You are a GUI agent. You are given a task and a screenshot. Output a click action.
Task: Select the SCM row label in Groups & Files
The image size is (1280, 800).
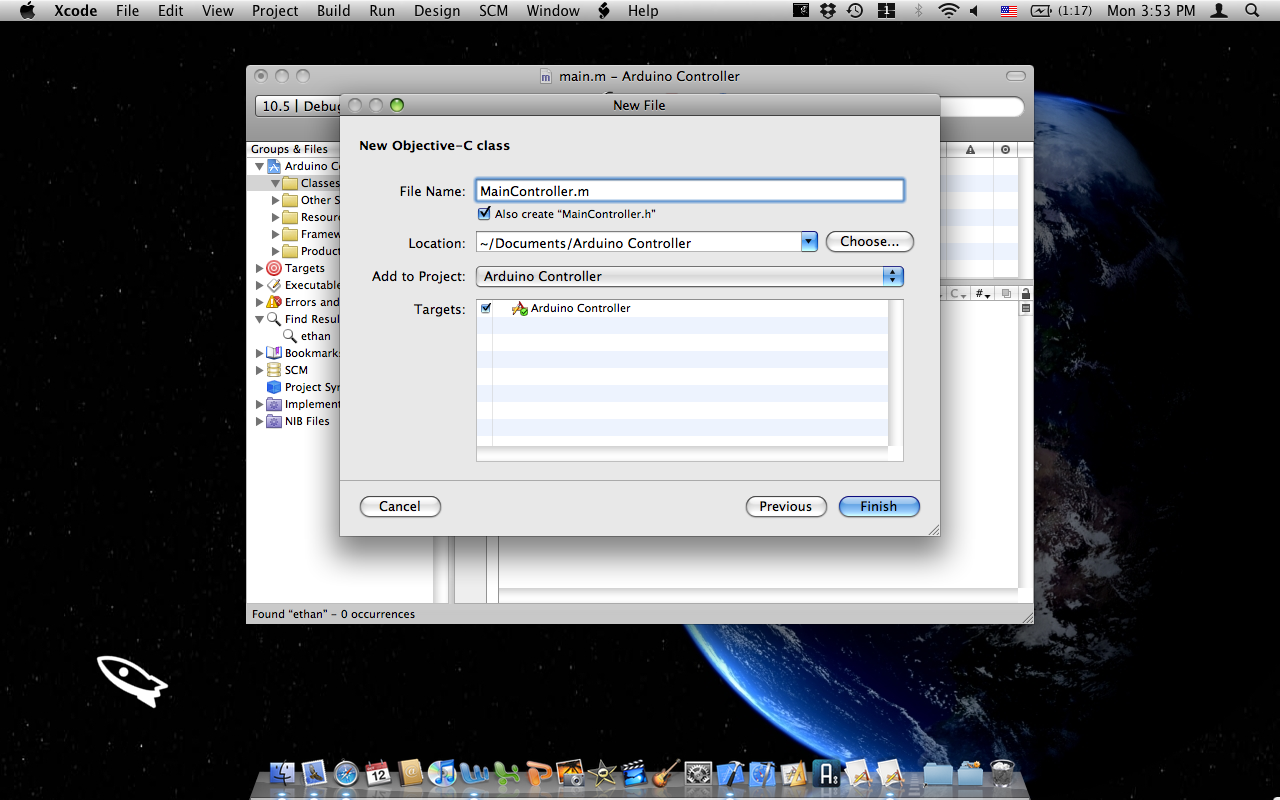point(296,370)
